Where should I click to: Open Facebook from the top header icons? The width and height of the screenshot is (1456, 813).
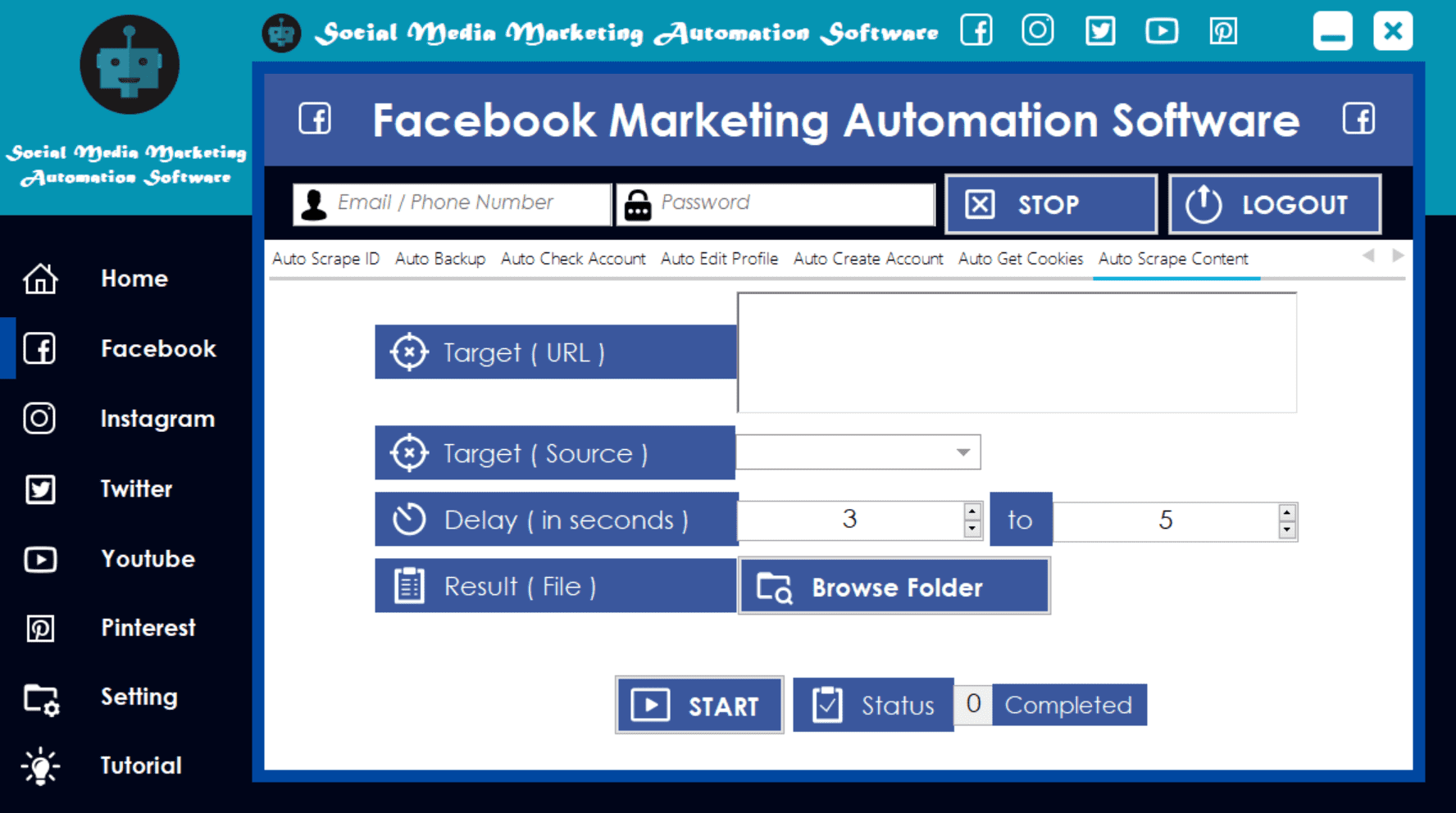(x=976, y=31)
